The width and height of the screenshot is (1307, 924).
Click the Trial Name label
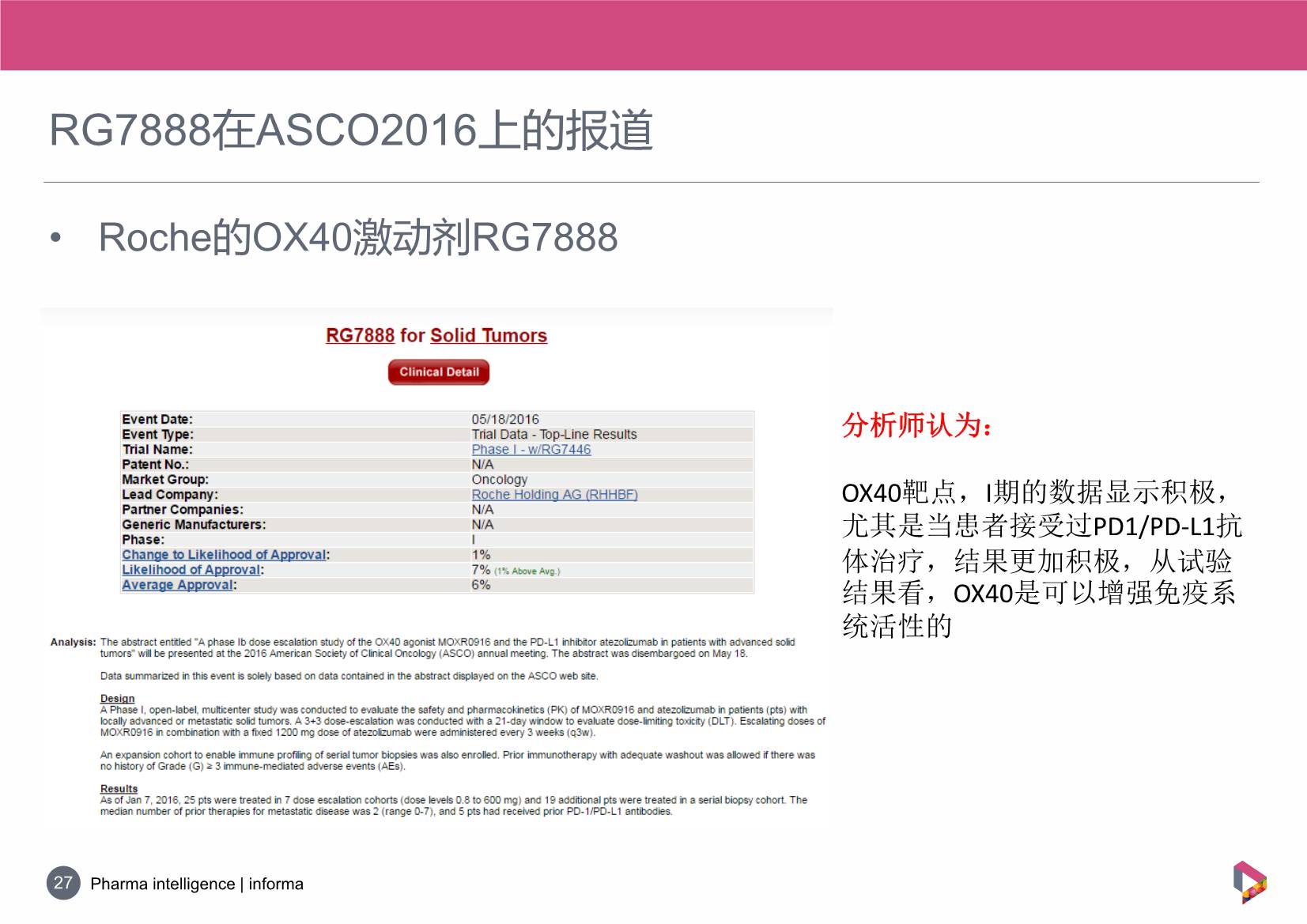pos(157,450)
